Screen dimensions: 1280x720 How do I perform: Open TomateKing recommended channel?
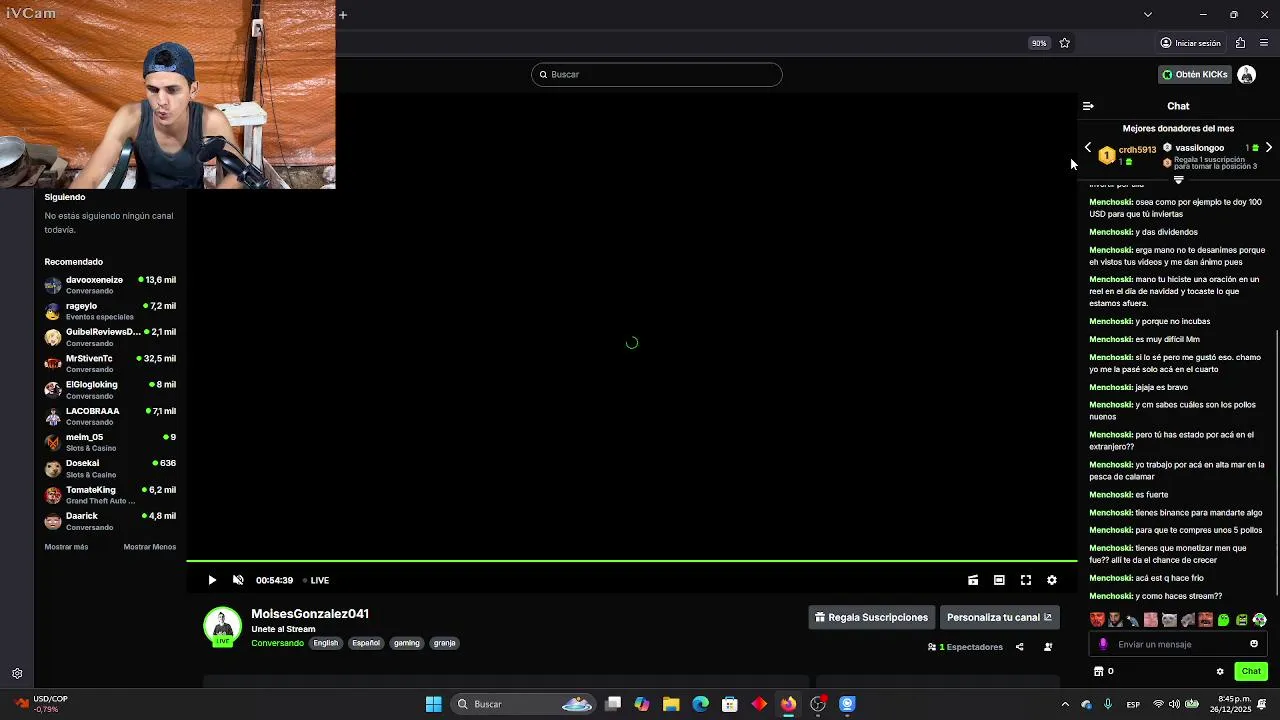(110, 495)
